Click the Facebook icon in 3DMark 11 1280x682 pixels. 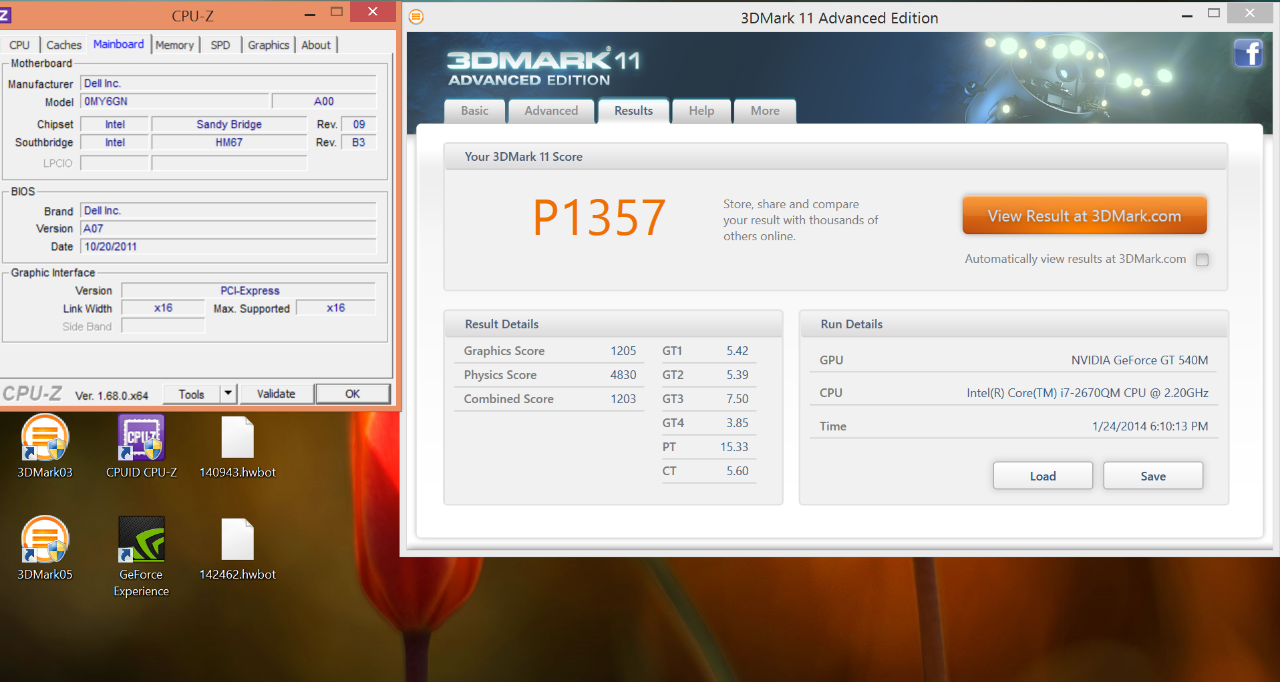(x=1248, y=52)
